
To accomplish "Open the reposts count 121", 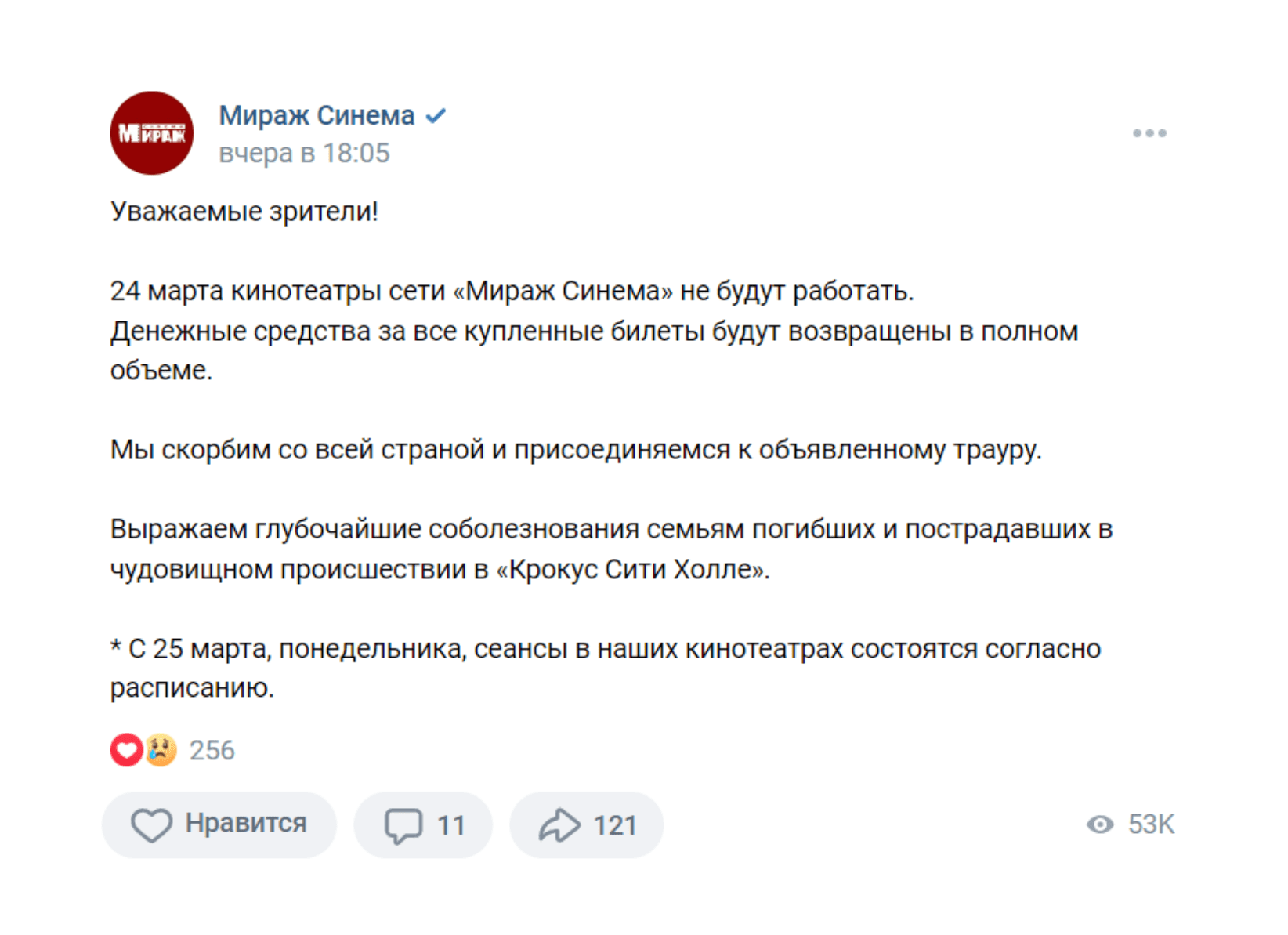I will coord(615,825).
